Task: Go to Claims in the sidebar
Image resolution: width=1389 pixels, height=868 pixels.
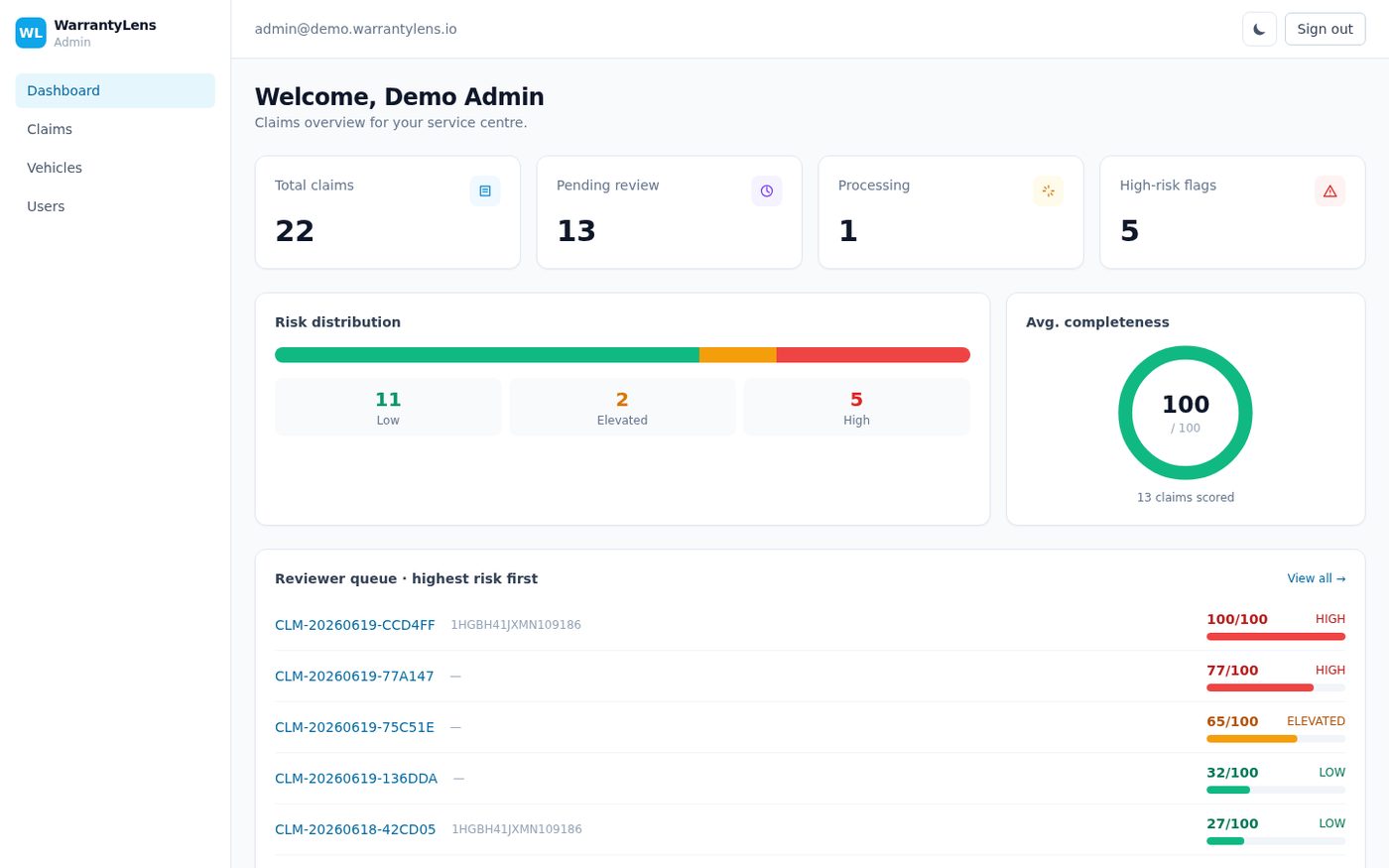Action: (115, 129)
